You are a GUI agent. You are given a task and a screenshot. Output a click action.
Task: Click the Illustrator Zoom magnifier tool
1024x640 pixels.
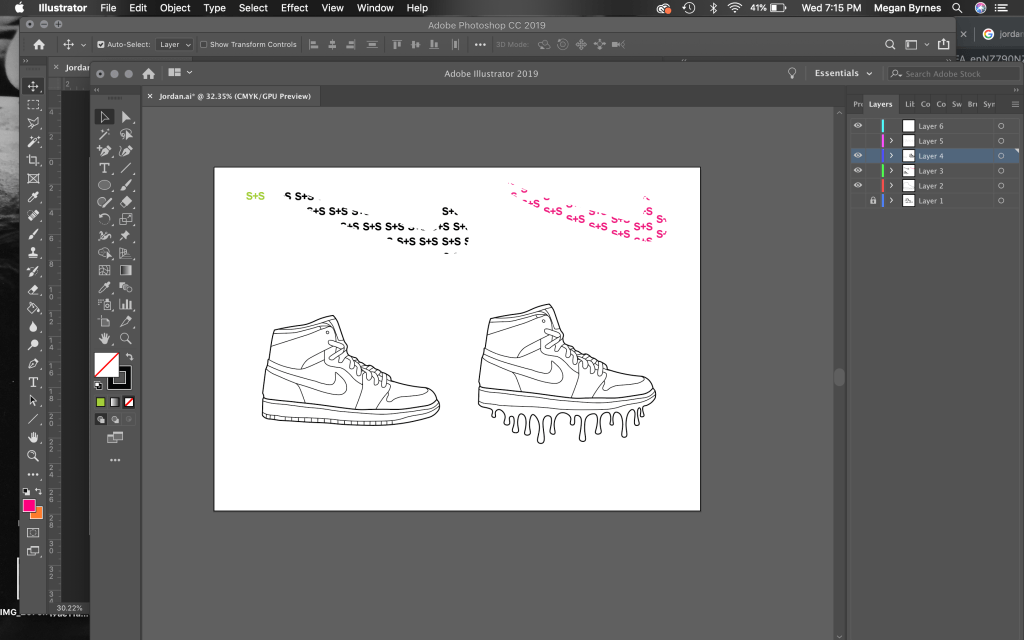(126, 339)
